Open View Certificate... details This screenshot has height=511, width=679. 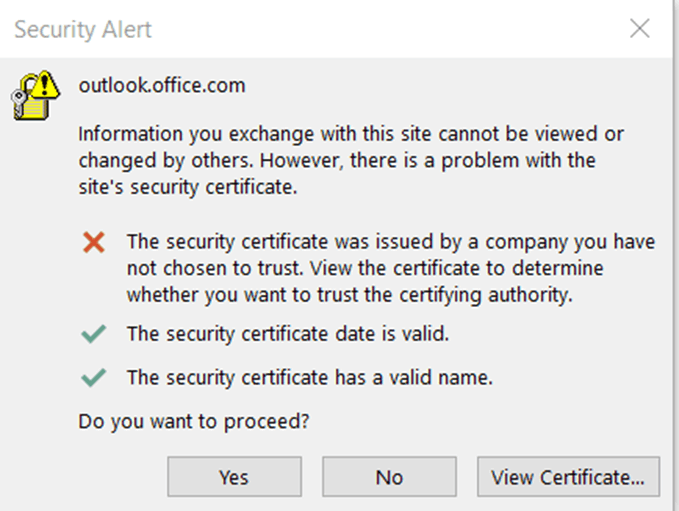click(568, 477)
